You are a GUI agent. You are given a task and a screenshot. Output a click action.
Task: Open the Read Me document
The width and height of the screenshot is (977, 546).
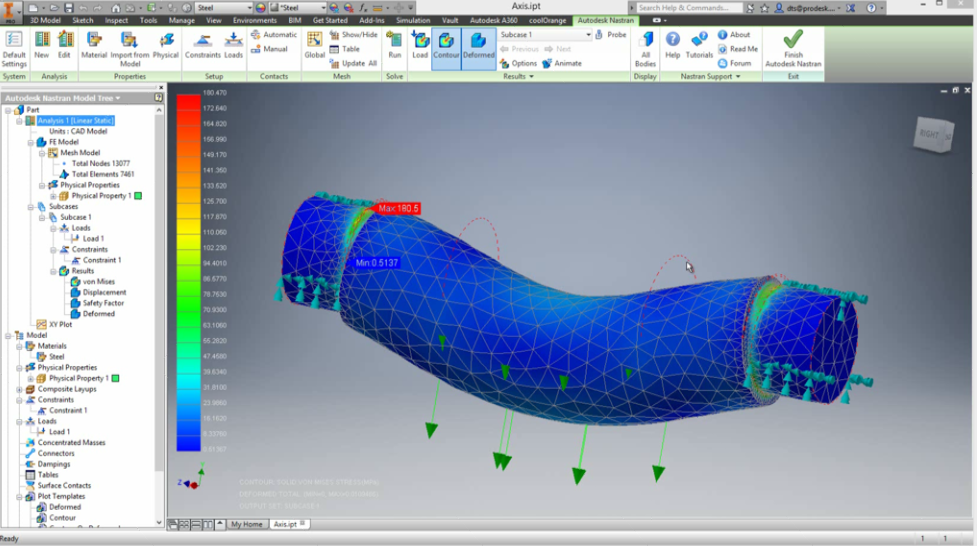tap(738, 49)
